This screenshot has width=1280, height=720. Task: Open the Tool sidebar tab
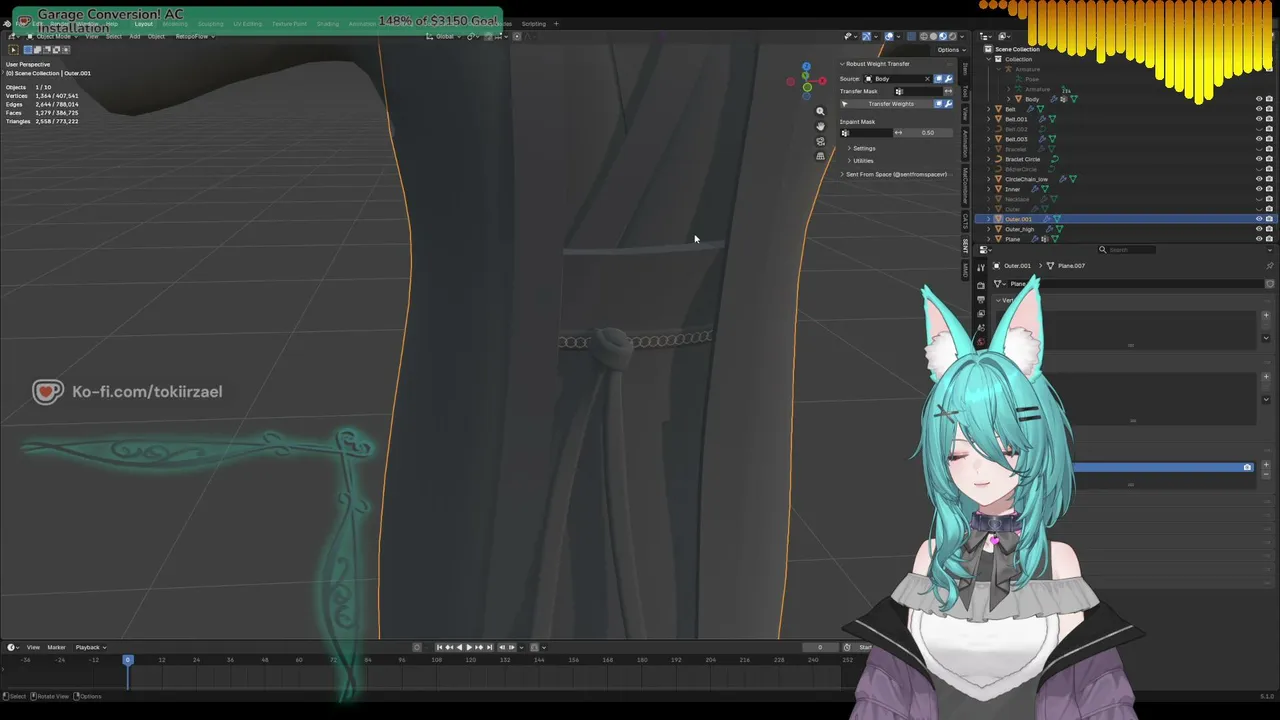965,91
